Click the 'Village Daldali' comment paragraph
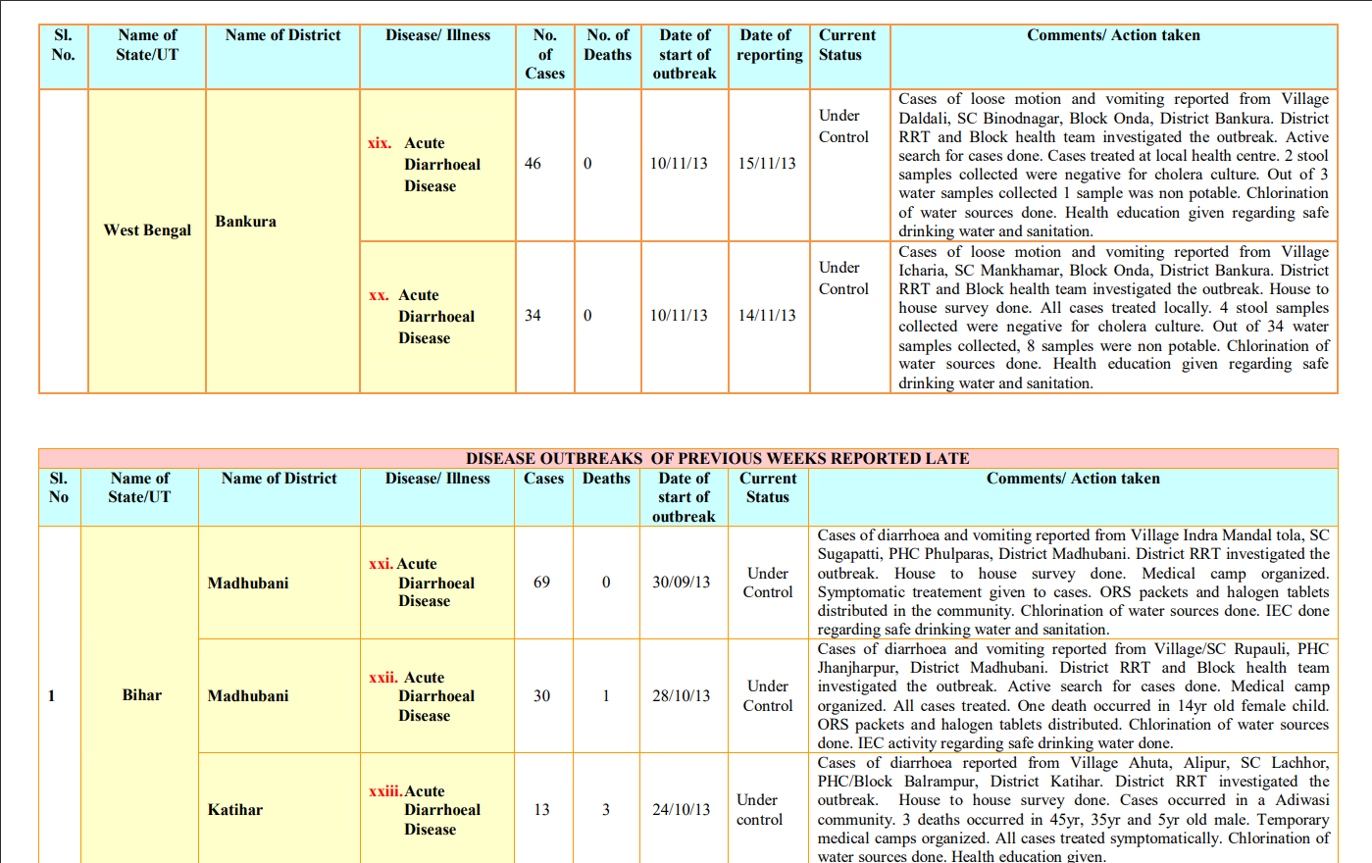 tap(1113, 165)
